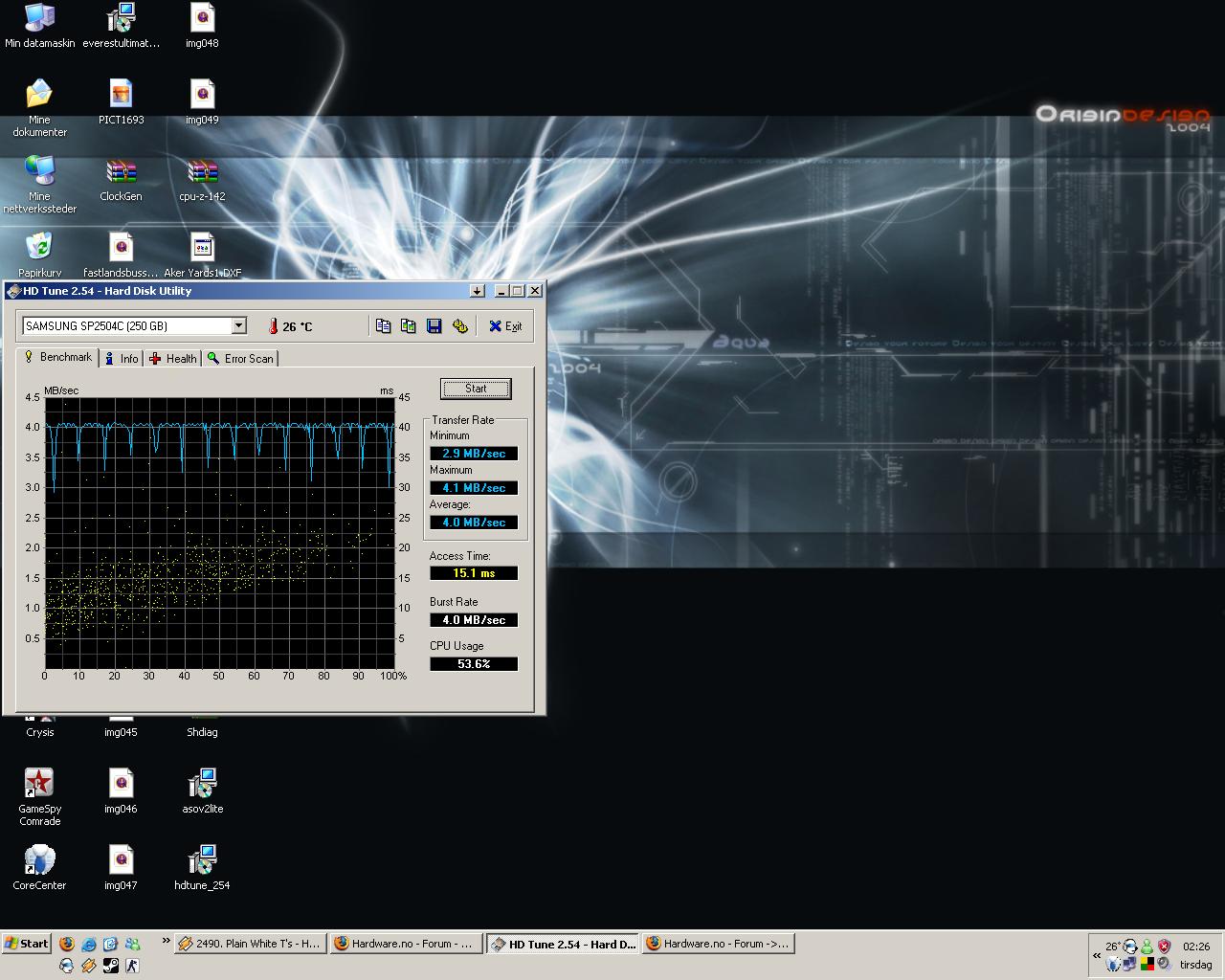Select the fastlandsbuss desktop file
The image size is (1225, 980).
(121, 255)
